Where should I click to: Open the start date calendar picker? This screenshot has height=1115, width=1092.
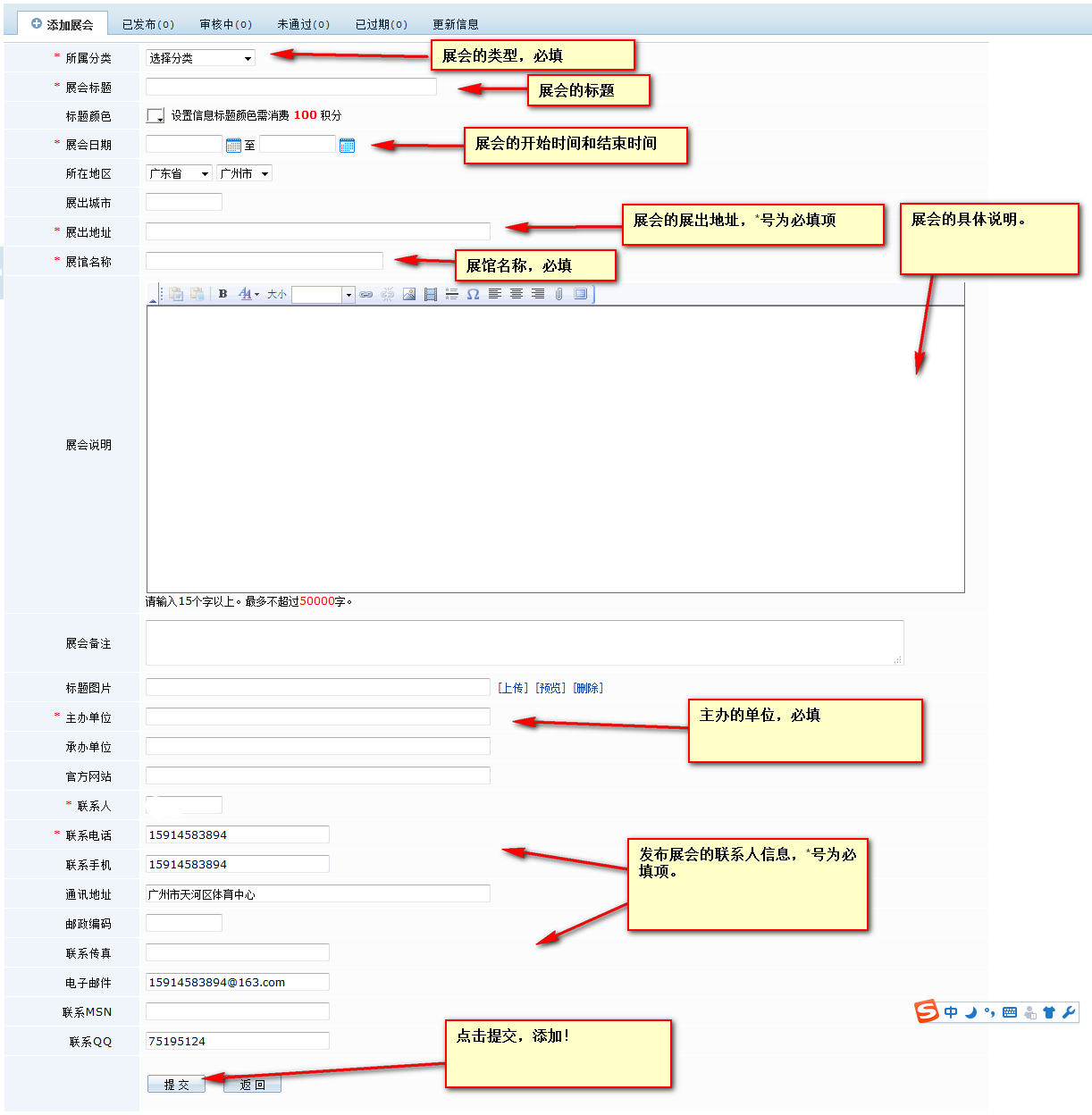click(233, 145)
